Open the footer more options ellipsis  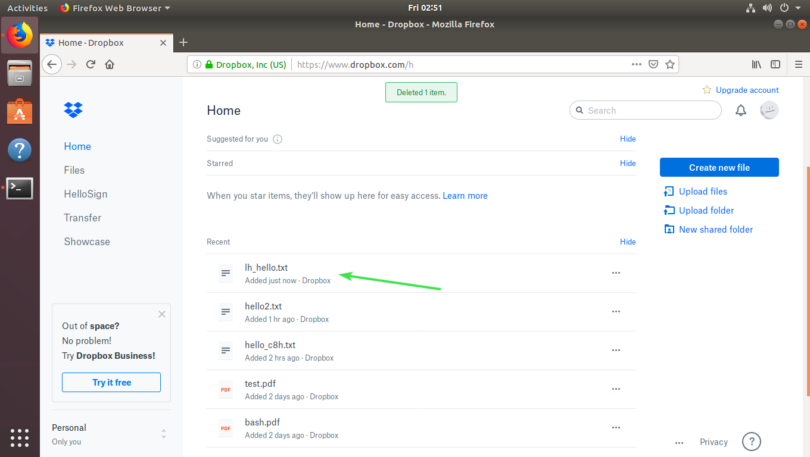pos(679,443)
